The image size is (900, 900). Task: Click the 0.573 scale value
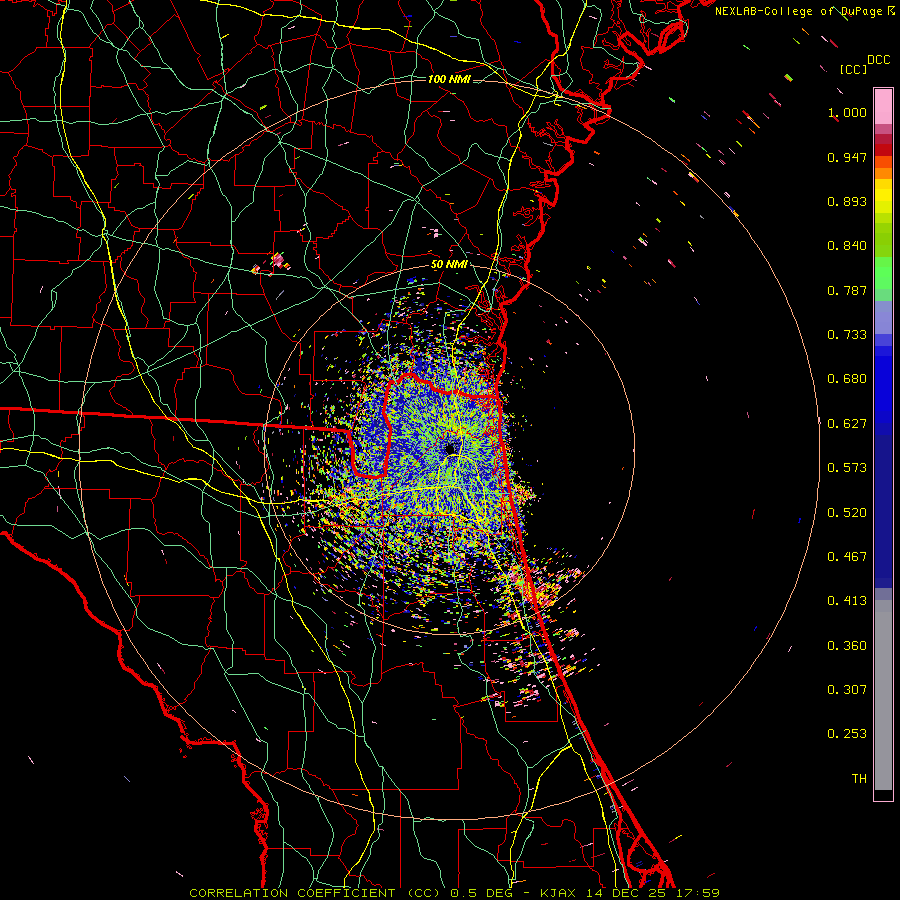coord(847,468)
